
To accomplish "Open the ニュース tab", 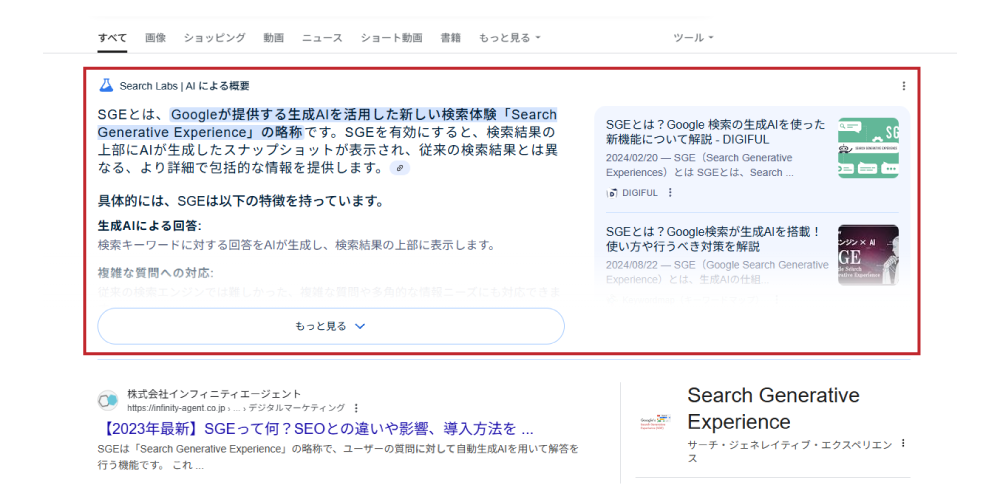I will [322, 38].
